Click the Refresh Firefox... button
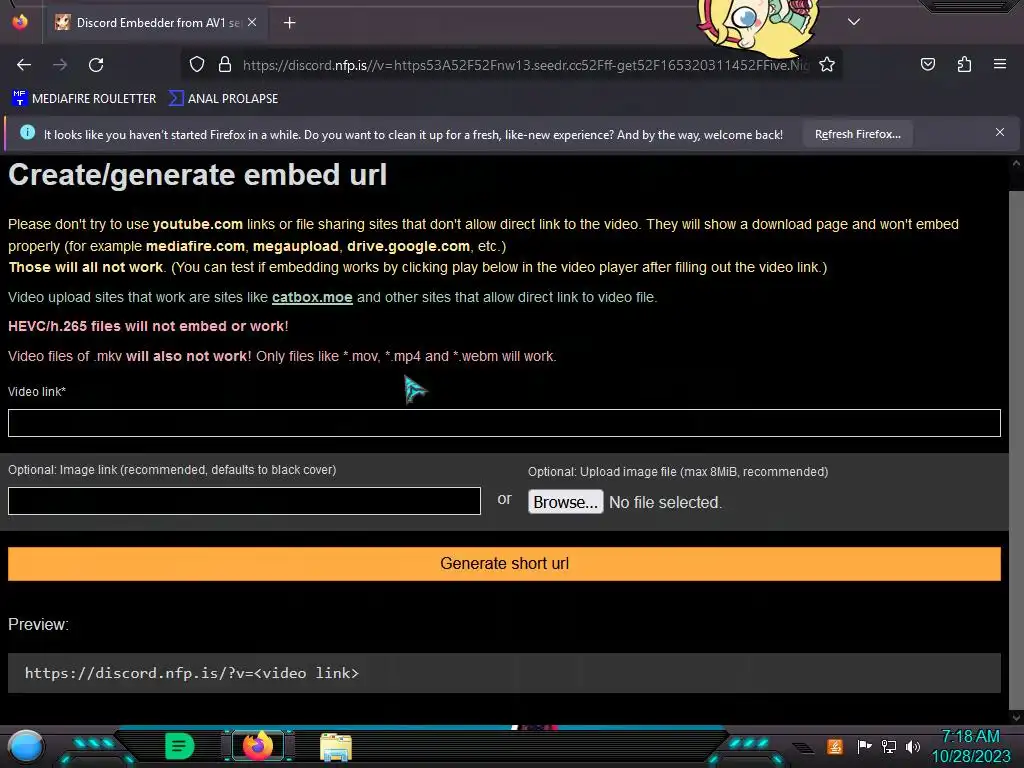 click(x=857, y=134)
